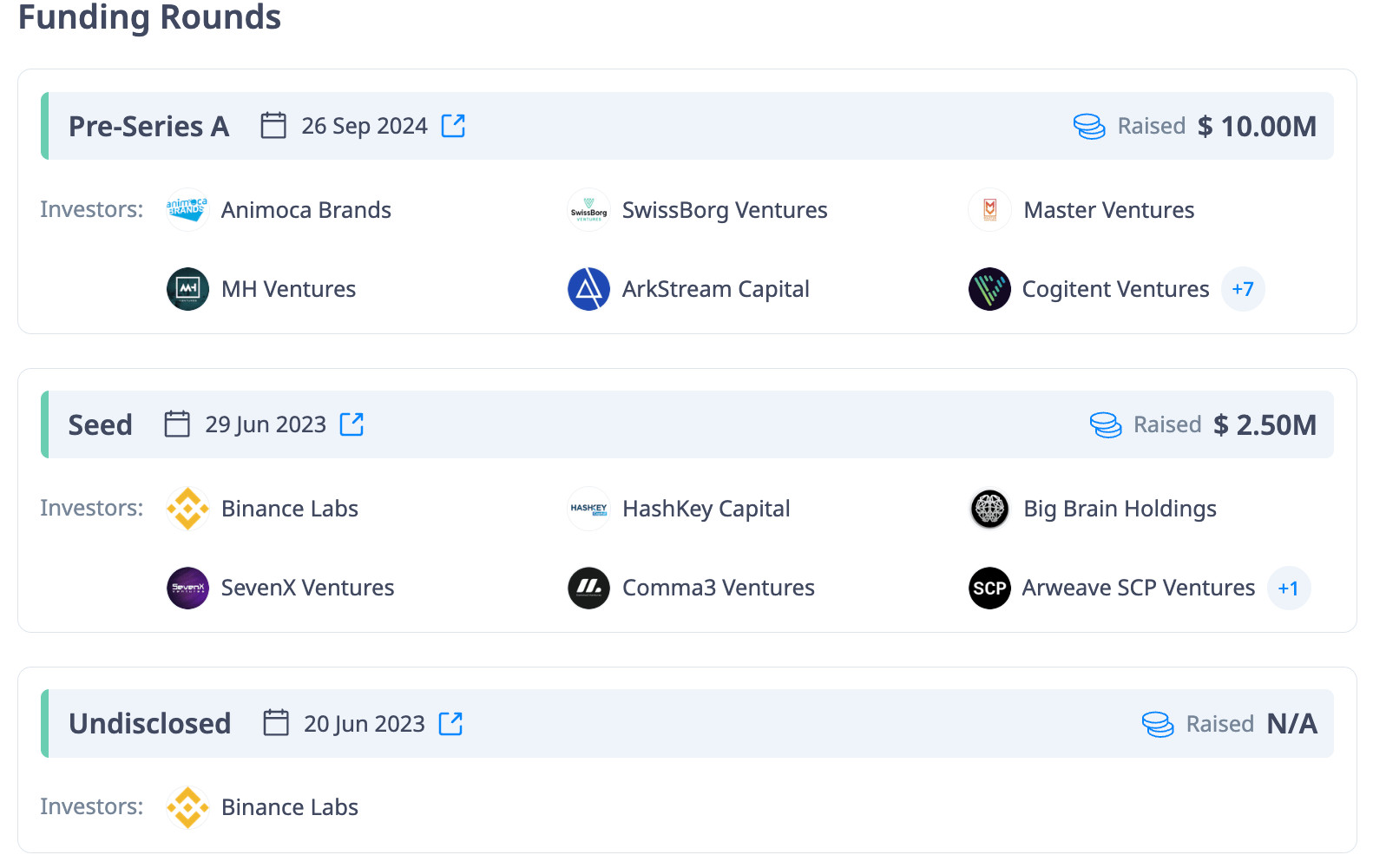Open the Cogitent Ventures investor link
This screenshot has height=868, width=1373.
click(x=1115, y=289)
